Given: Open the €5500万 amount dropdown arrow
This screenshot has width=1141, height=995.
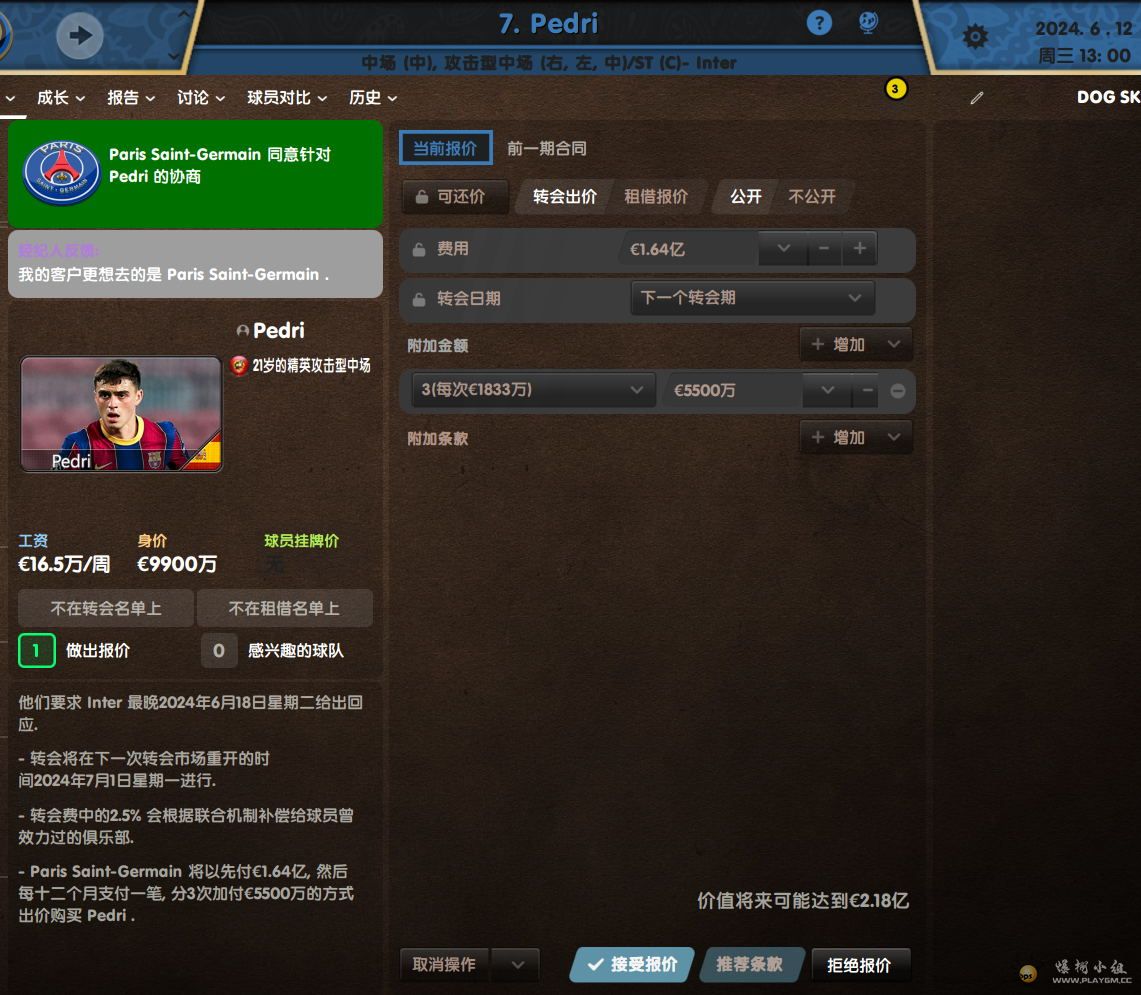Looking at the screenshot, I should point(827,391).
